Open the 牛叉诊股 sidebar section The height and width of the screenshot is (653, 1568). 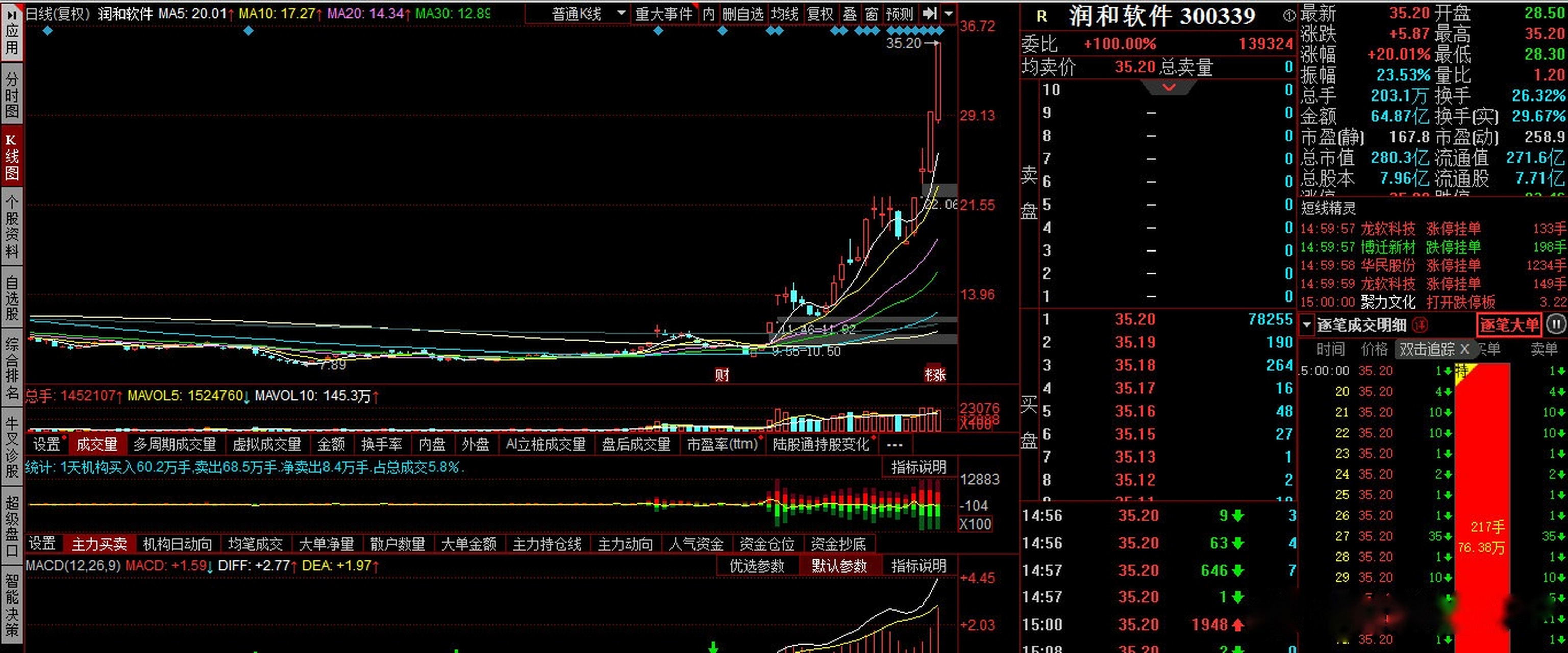(12, 447)
